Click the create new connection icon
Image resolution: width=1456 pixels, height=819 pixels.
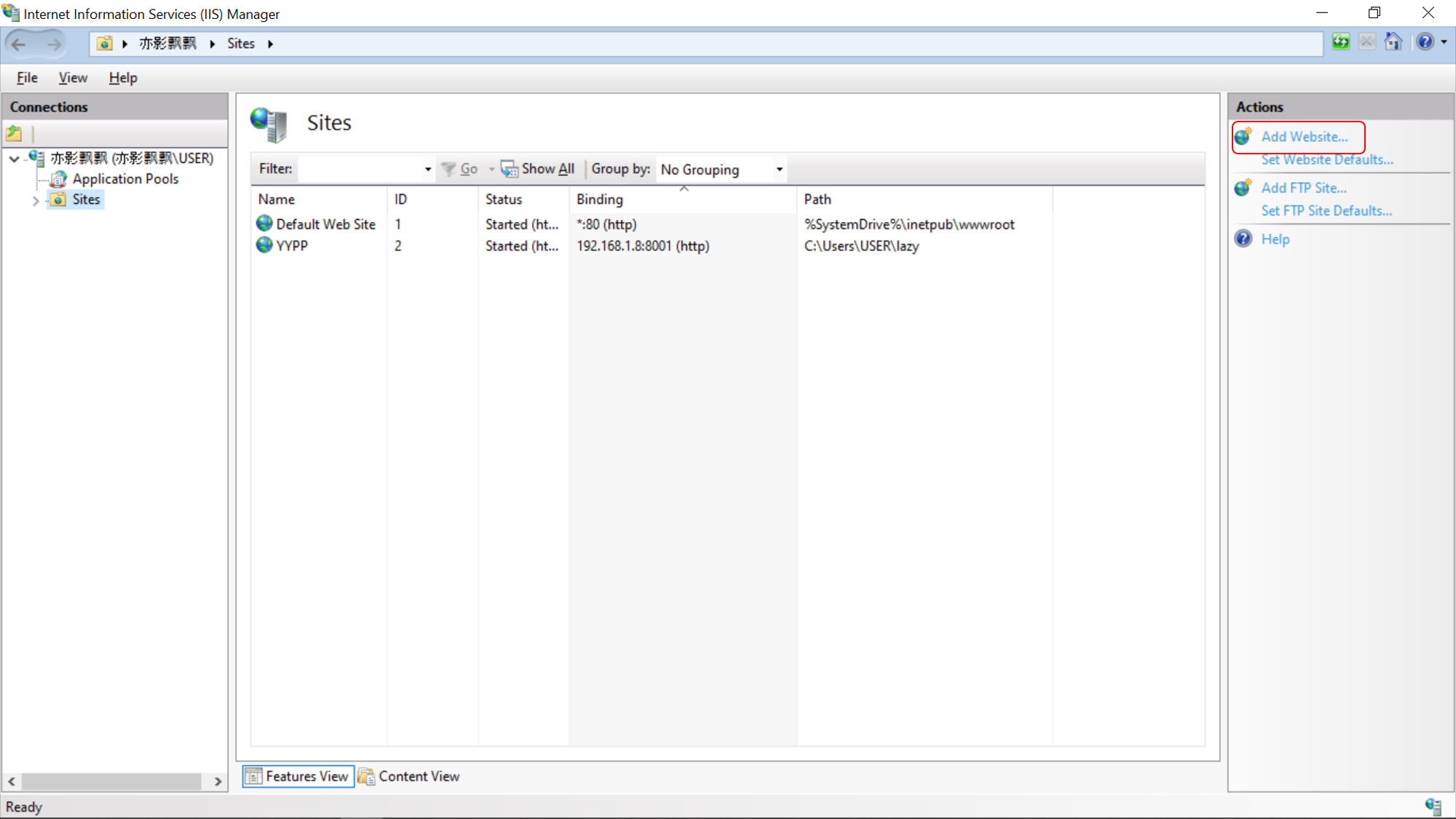click(15, 134)
